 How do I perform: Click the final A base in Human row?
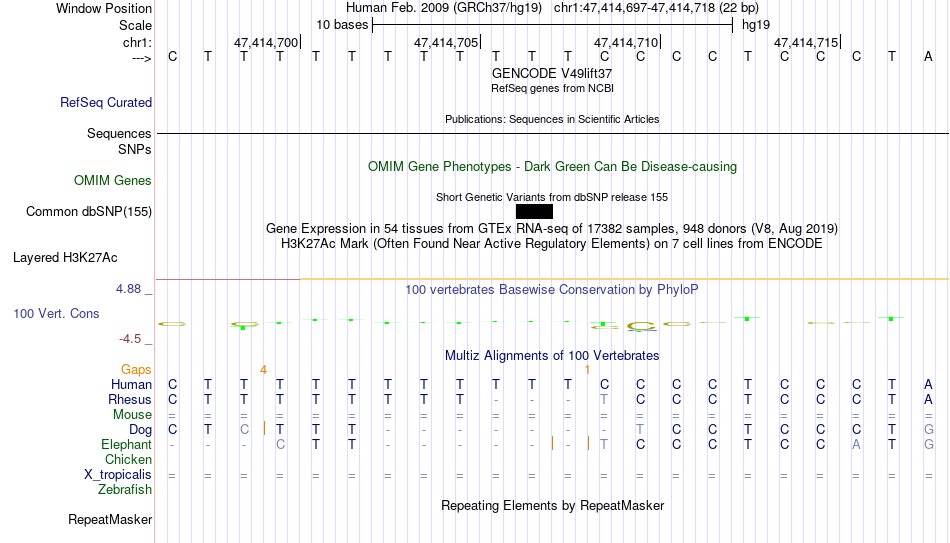tap(928, 385)
